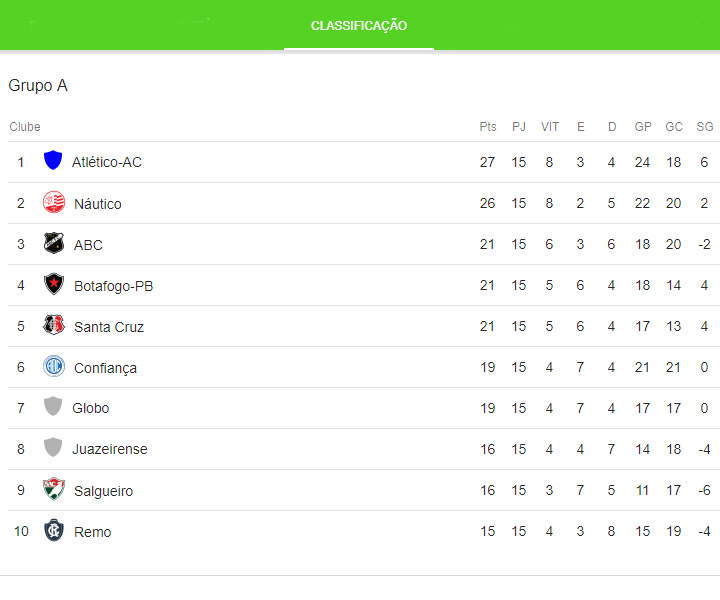720x600 pixels.
Task: Open the Remo team name
Action: point(93,532)
